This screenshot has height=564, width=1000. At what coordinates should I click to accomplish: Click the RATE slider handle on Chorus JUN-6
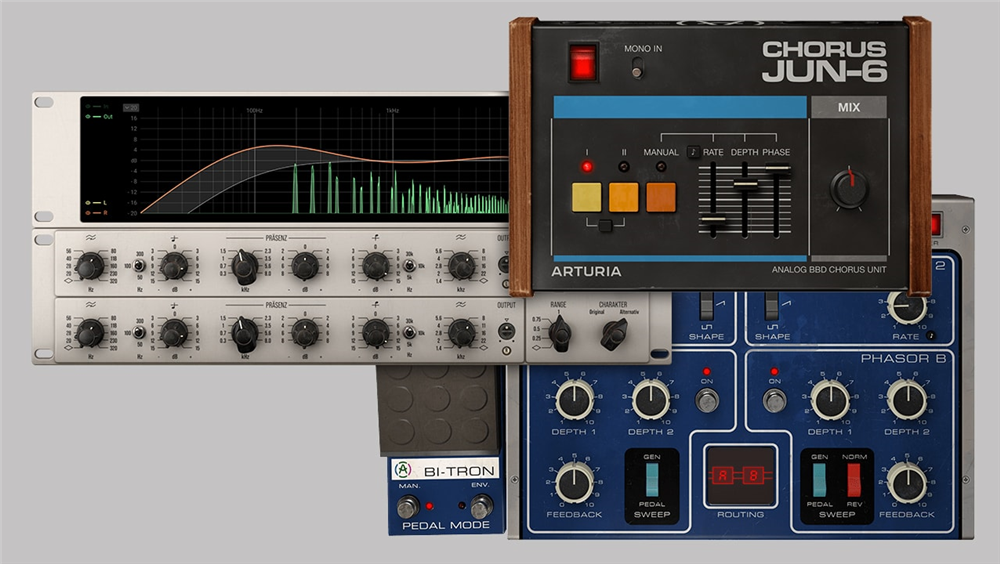click(712, 219)
